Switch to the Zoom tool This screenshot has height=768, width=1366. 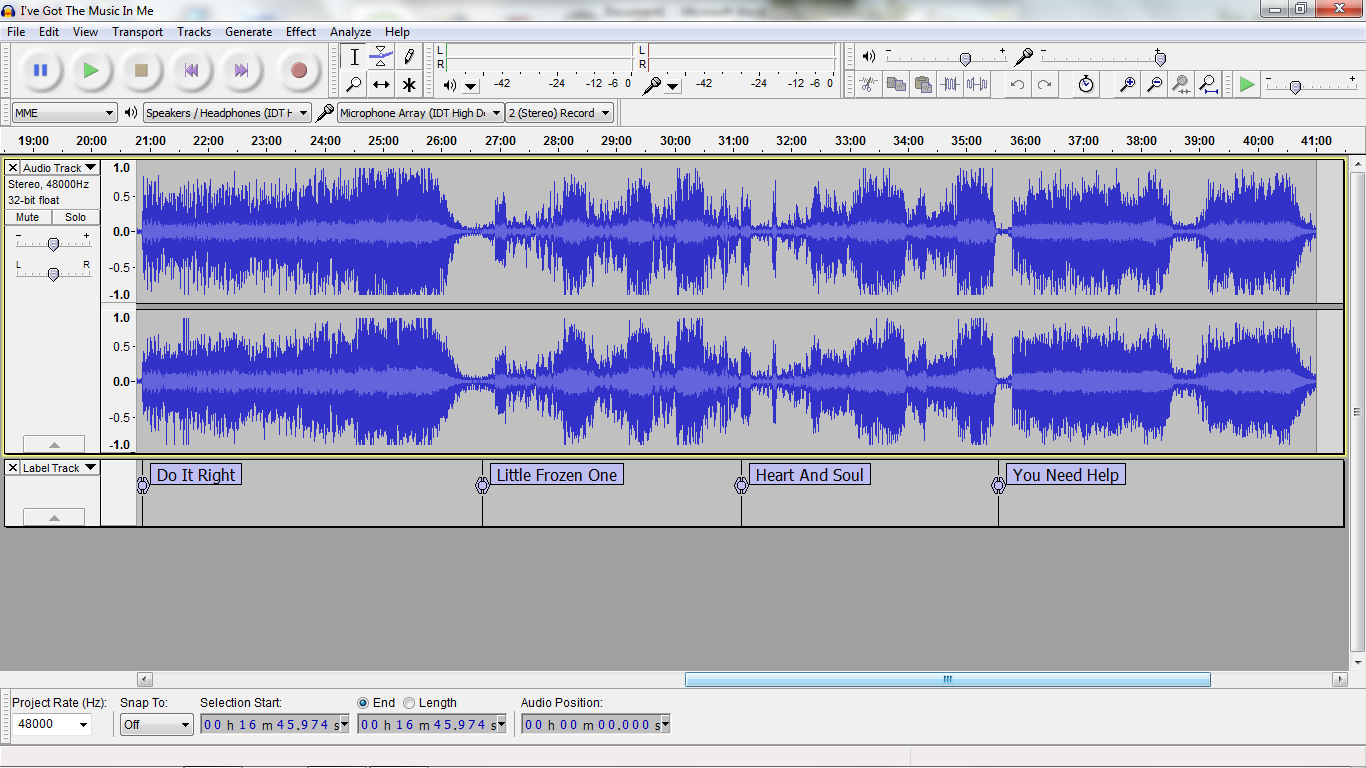coord(354,84)
